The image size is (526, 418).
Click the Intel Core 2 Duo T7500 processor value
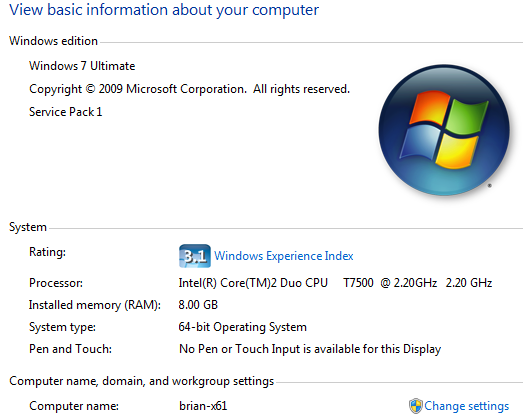(335, 283)
